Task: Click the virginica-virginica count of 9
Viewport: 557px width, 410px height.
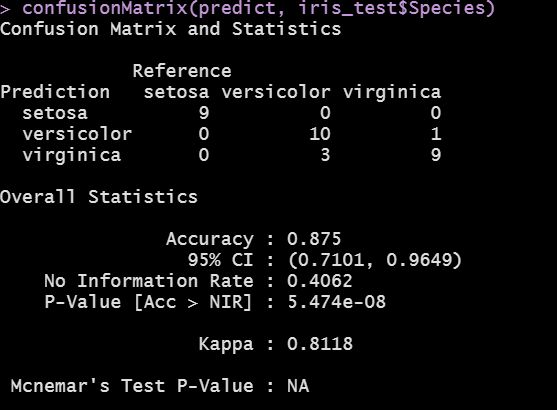Action: (x=436, y=155)
